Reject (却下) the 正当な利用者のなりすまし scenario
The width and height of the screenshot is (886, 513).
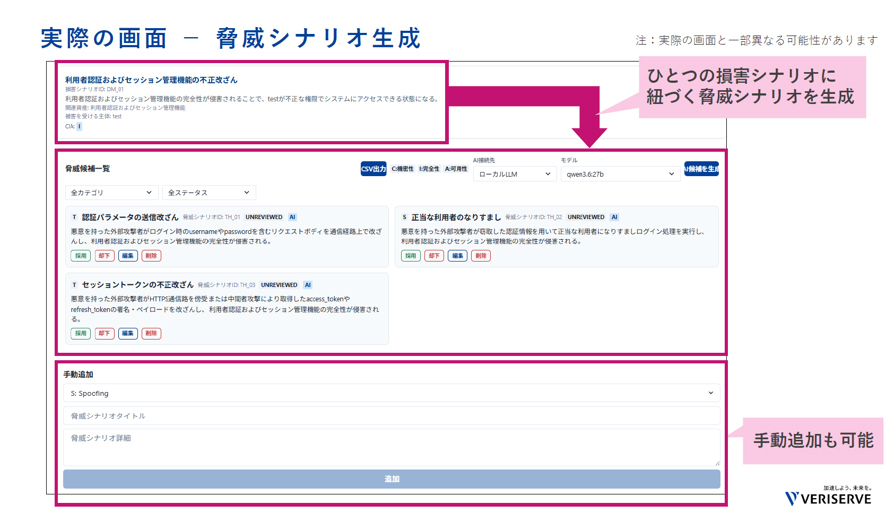434,256
